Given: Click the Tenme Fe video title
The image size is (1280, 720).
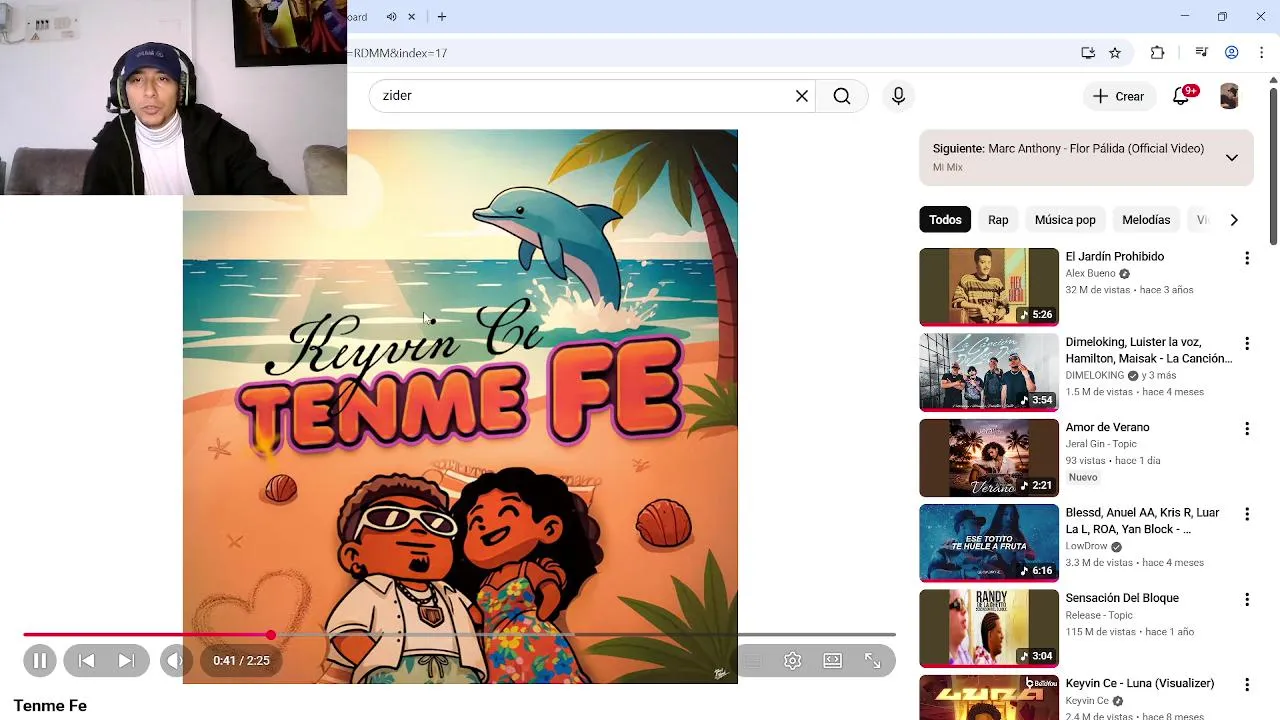Looking at the screenshot, I should [x=50, y=706].
